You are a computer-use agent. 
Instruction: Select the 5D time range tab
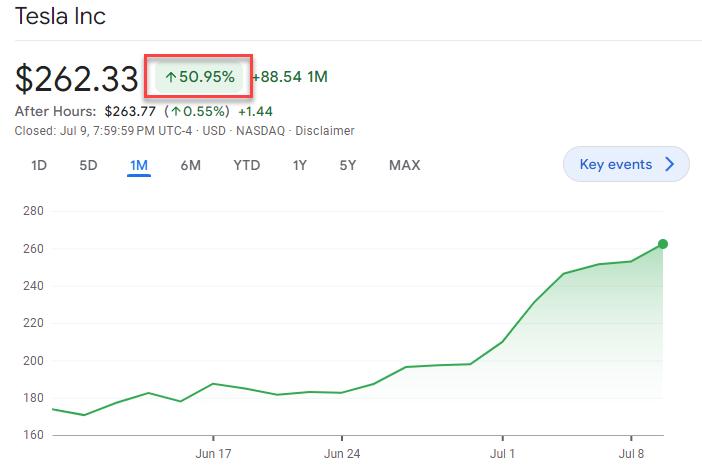click(x=88, y=165)
